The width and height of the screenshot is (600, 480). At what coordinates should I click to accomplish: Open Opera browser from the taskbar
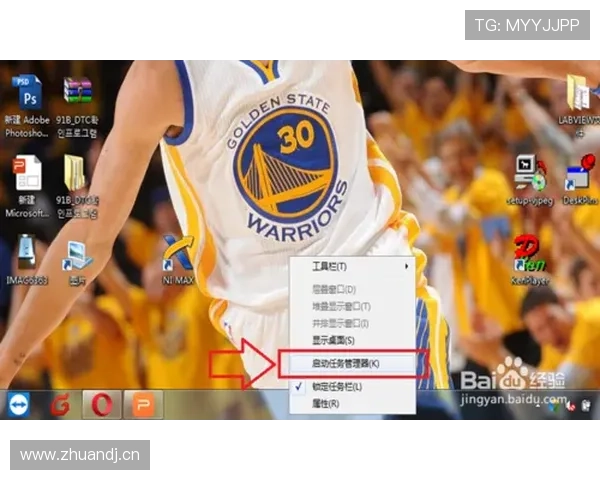(x=102, y=405)
